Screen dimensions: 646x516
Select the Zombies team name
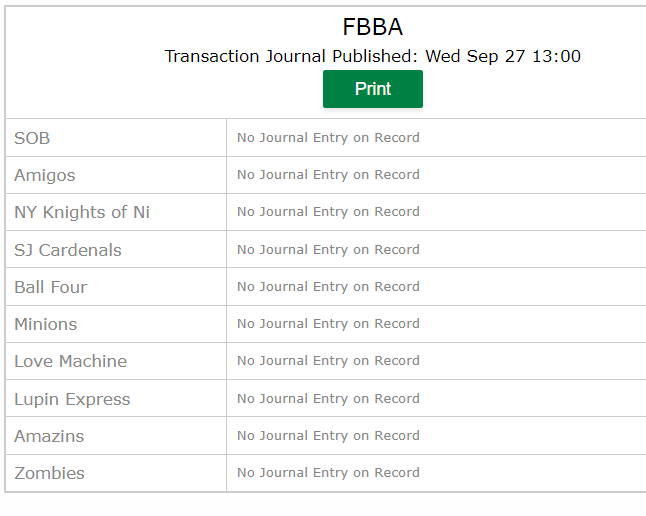pos(49,474)
